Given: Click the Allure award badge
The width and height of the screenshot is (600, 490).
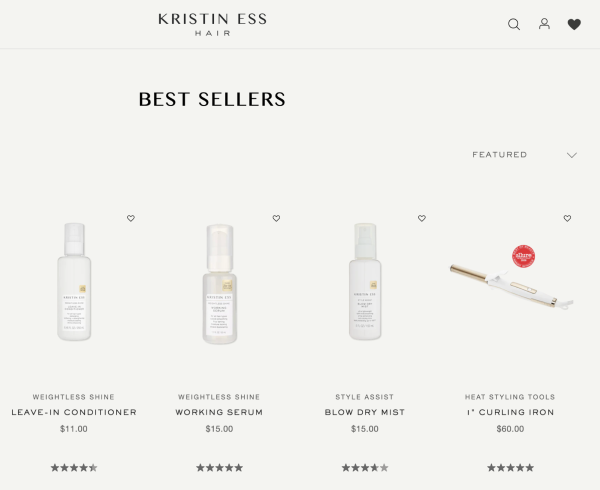Looking at the screenshot, I should [x=523, y=256].
